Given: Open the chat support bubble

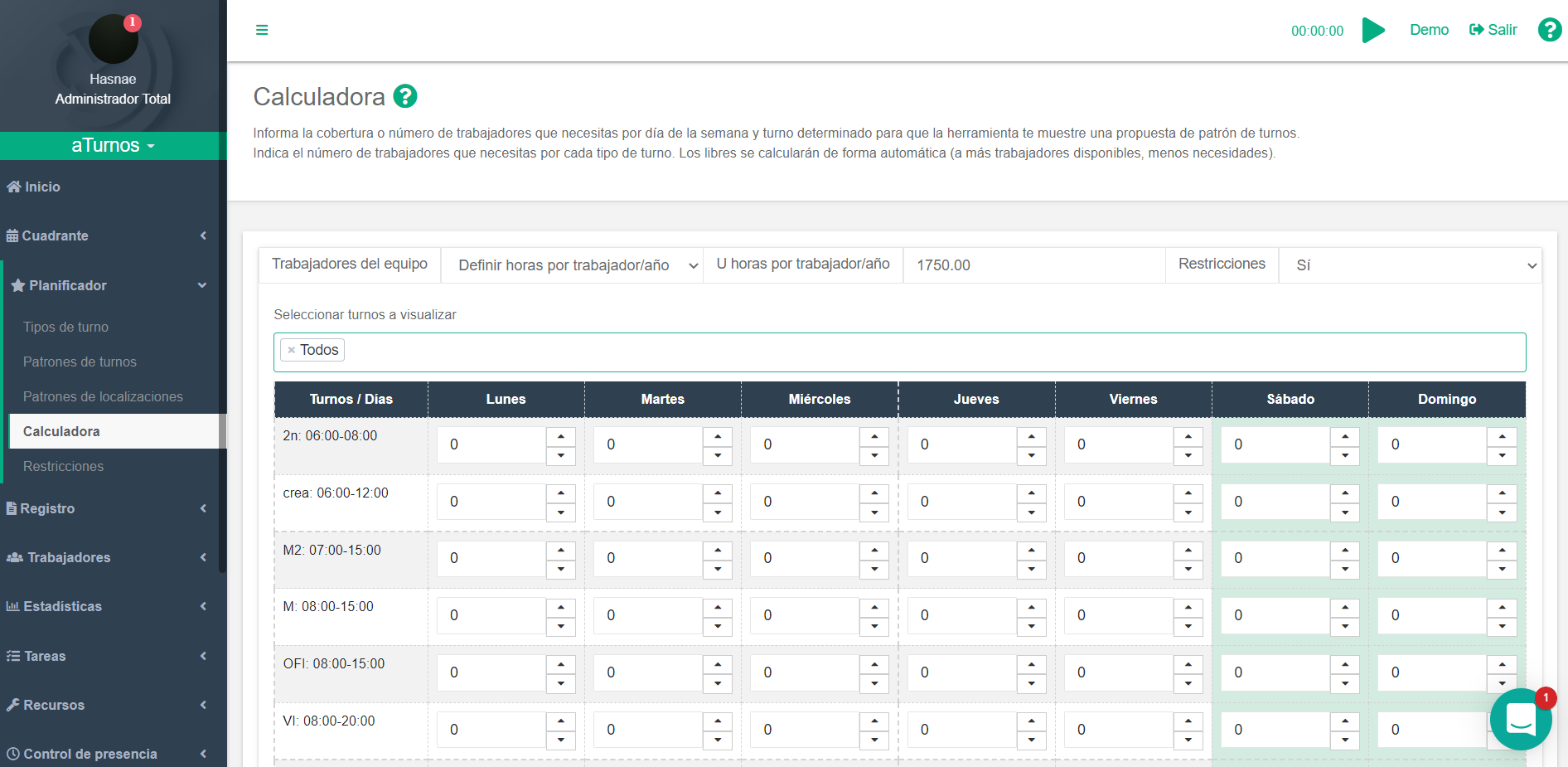Looking at the screenshot, I should tap(1521, 719).
